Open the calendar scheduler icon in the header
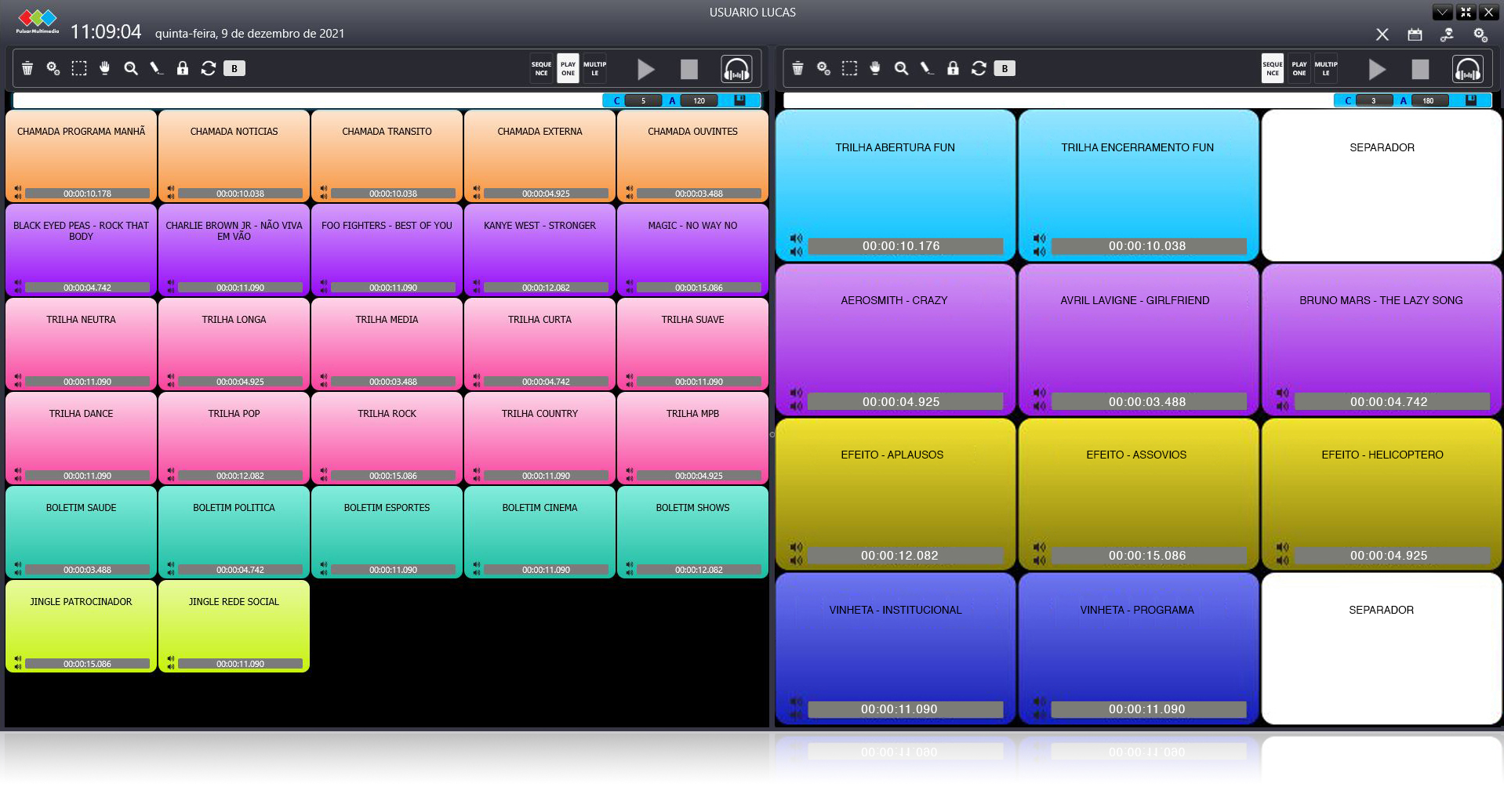This screenshot has height=812, width=1504. pyautogui.click(x=1415, y=34)
